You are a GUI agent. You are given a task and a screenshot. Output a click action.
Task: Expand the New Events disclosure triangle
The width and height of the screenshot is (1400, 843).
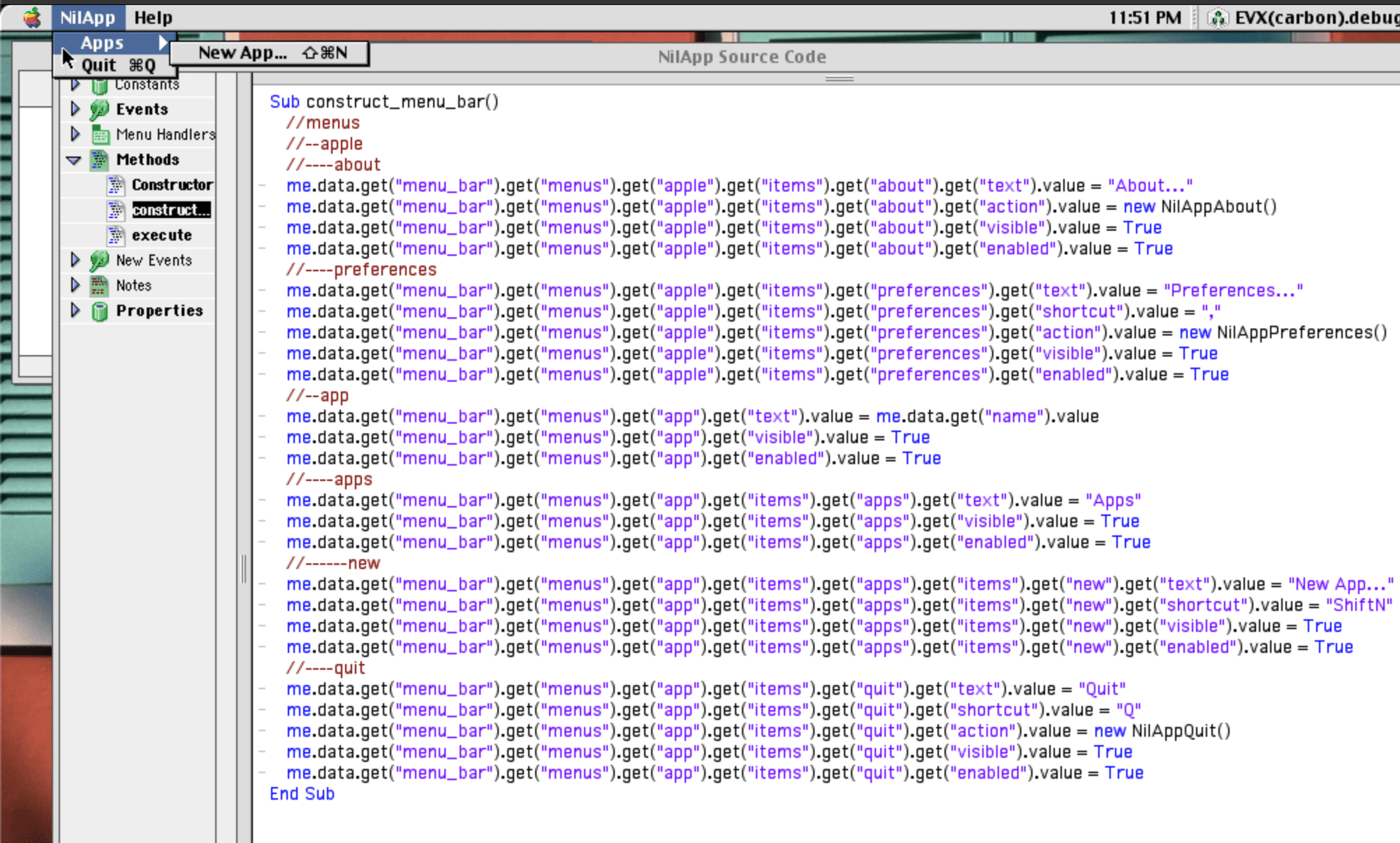pyautogui.click(x=75, y=260)
